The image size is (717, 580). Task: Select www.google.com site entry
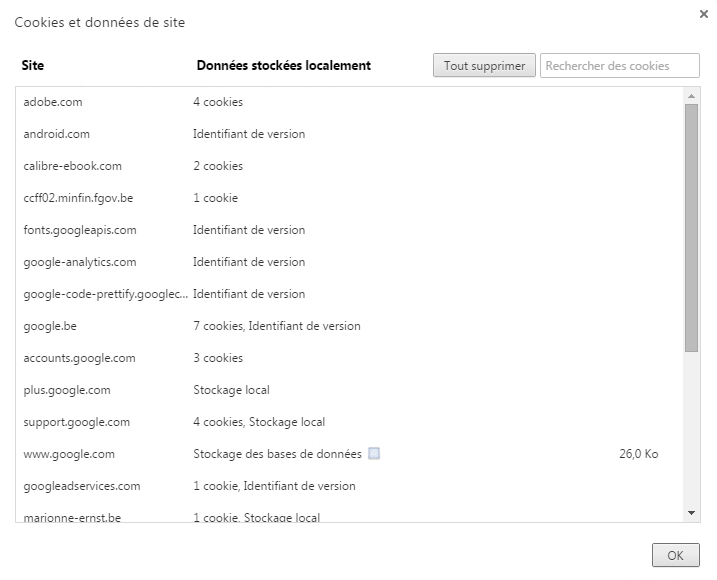pyautogui.click(x=350, y=454)
